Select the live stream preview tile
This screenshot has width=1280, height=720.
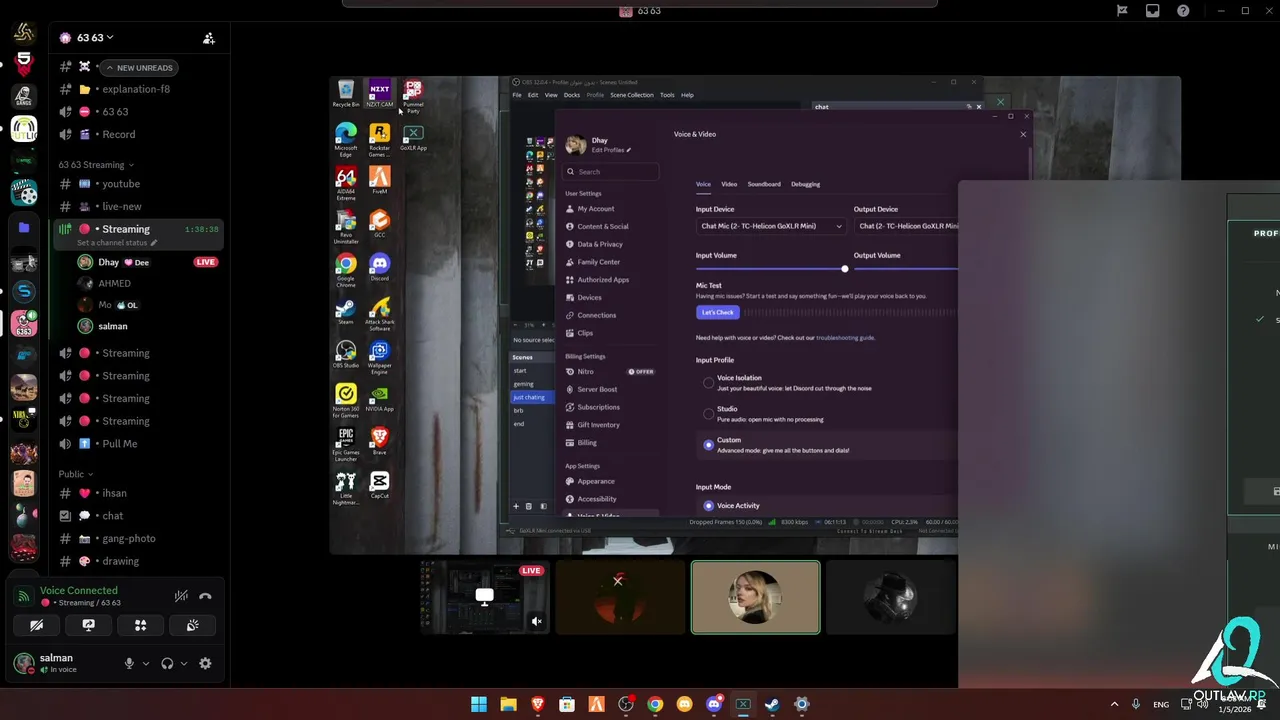click(x=484, y=597)
